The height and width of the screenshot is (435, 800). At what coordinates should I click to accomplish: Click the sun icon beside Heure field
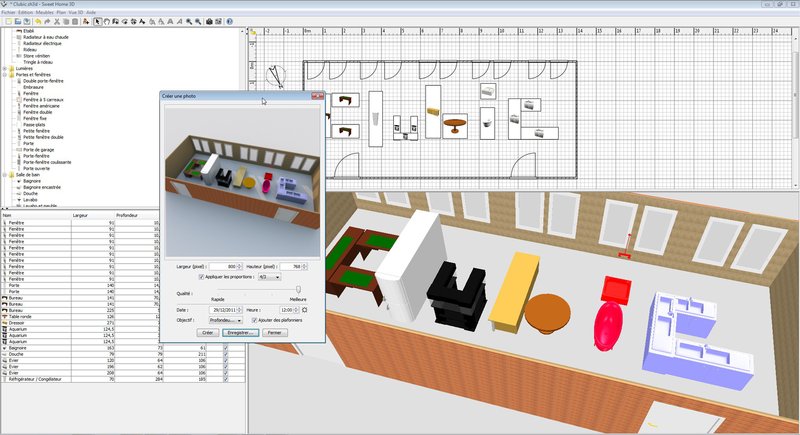click(x=304, y=310)
